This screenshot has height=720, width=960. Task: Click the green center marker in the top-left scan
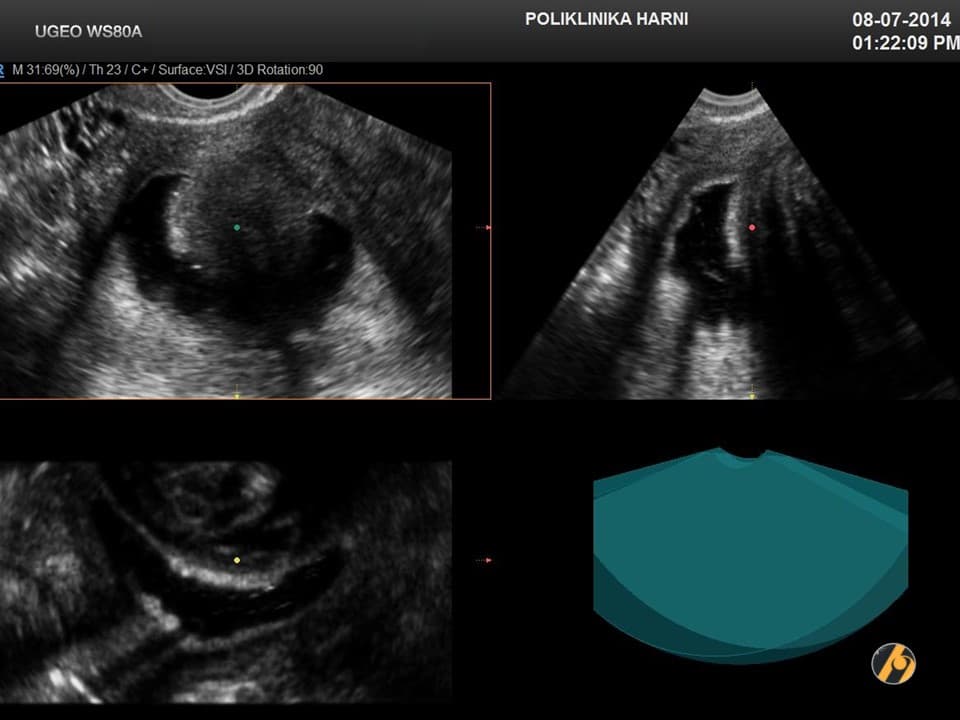coord(236,227)
